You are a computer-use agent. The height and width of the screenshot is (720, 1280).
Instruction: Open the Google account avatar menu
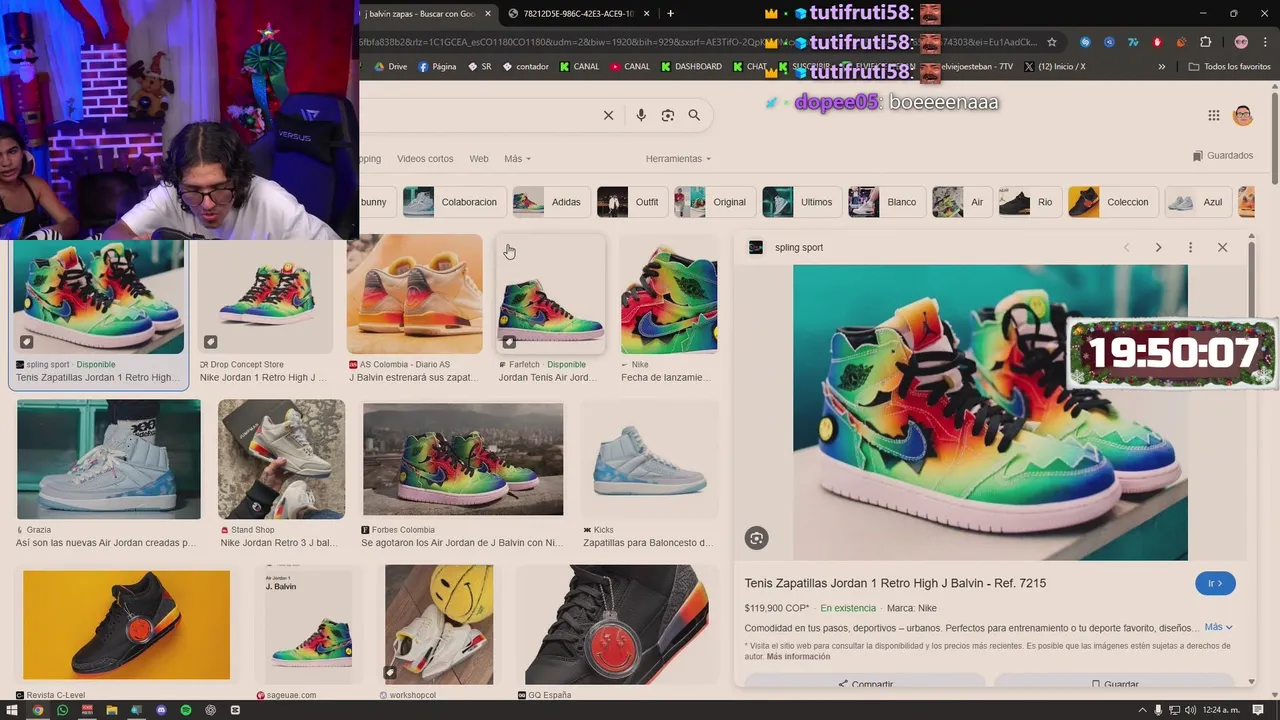coord(1243,115)
